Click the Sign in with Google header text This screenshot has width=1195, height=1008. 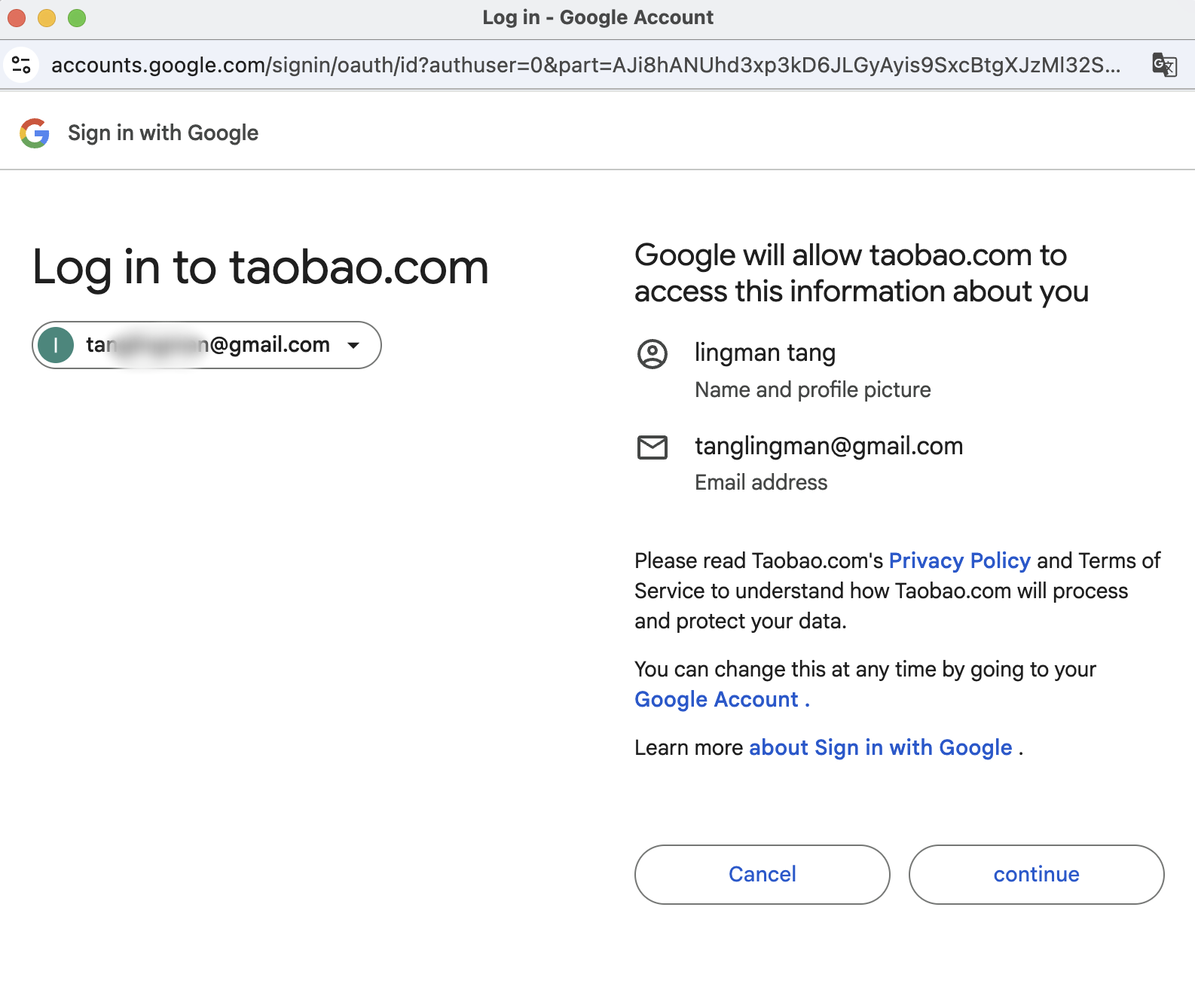point(163,133)
